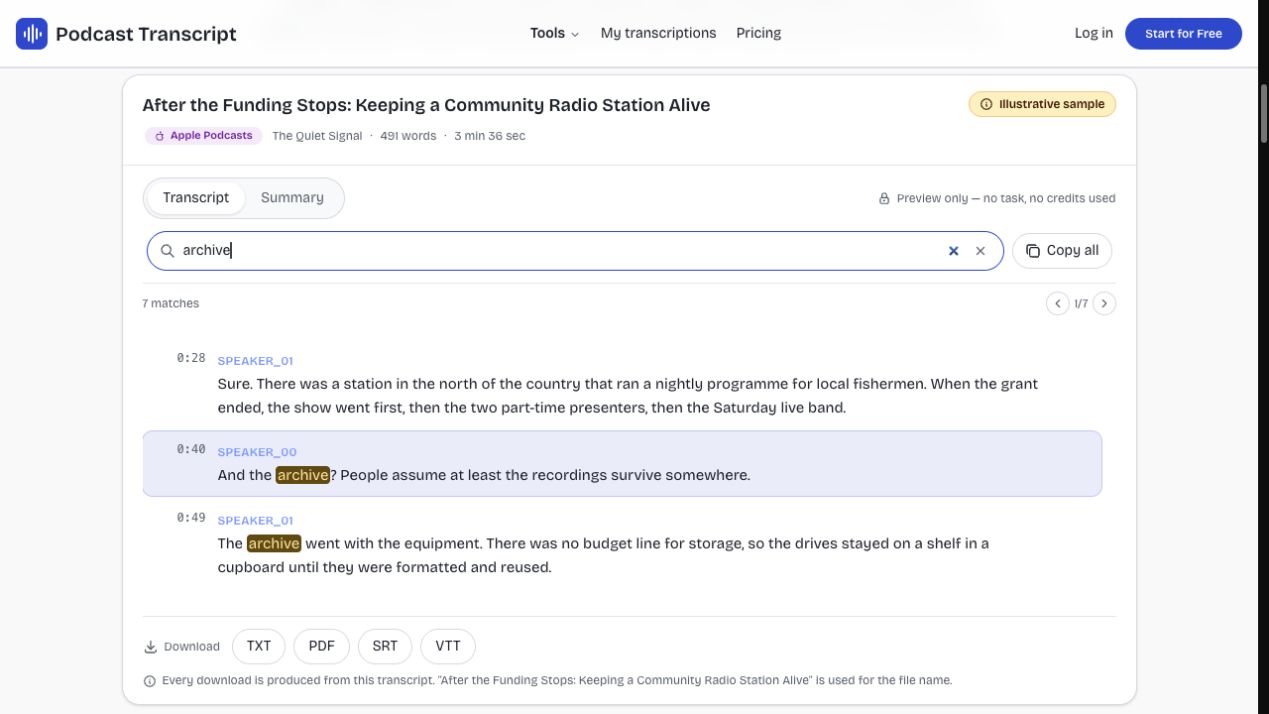Click SPEAKER_01 label at 0:28
This screenshot has width=1269, height=714.
coord(255,361)
